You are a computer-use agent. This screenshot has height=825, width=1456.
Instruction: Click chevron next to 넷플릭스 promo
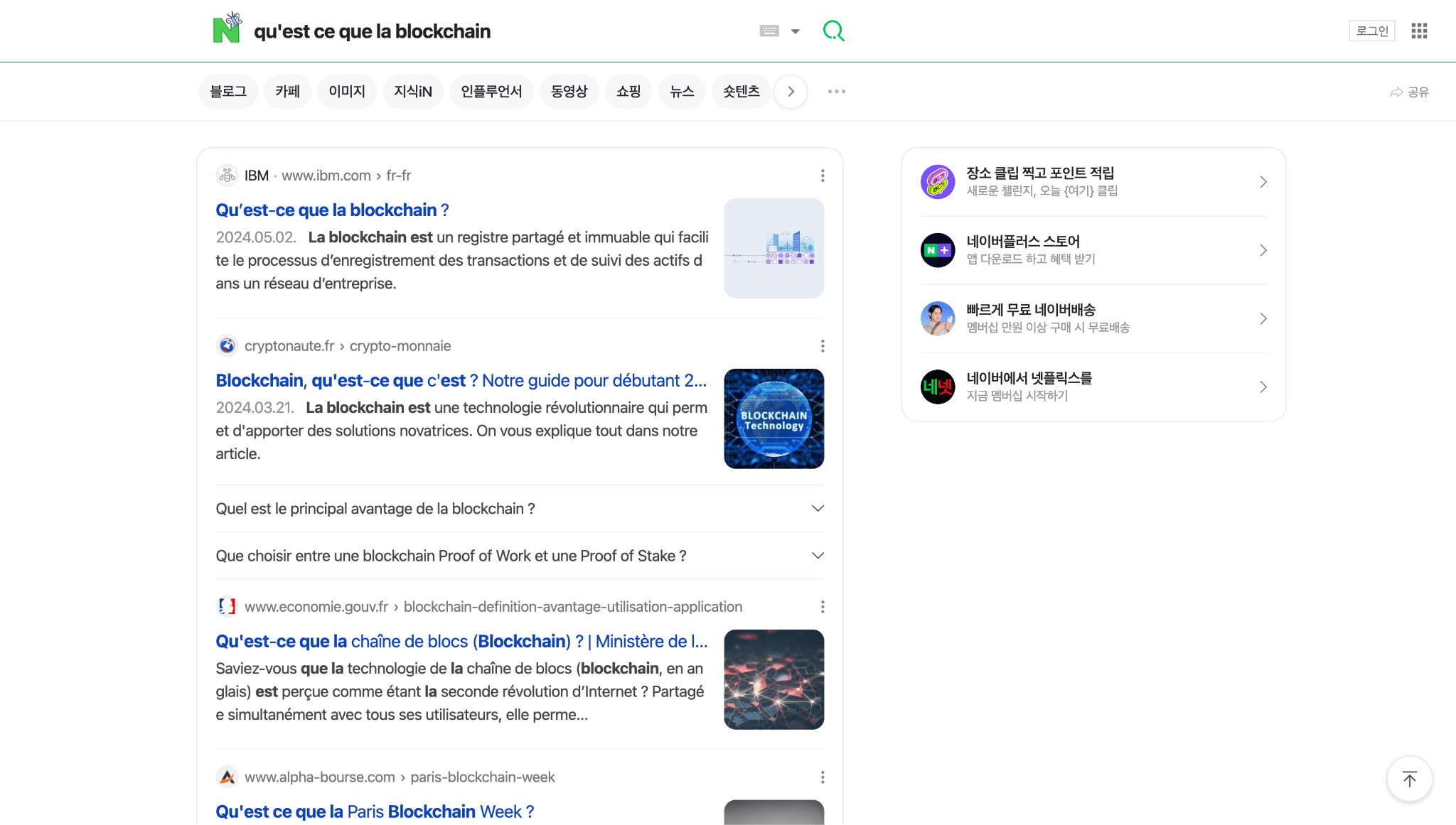pos(1263,387)
